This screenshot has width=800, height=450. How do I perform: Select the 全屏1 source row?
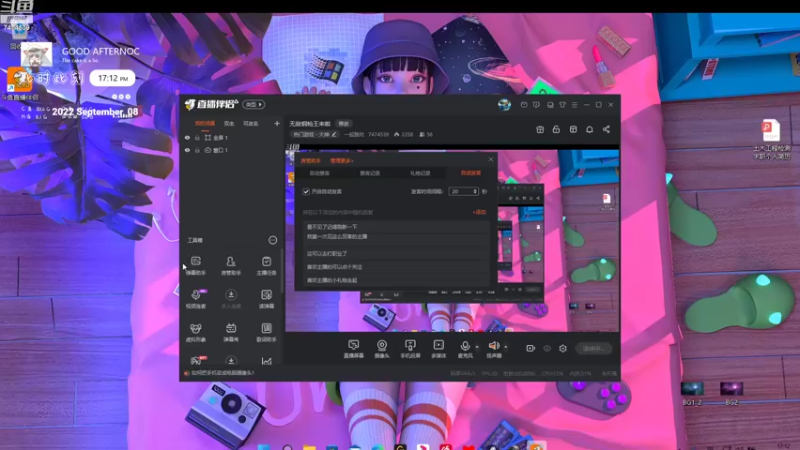tap(231, 138)
